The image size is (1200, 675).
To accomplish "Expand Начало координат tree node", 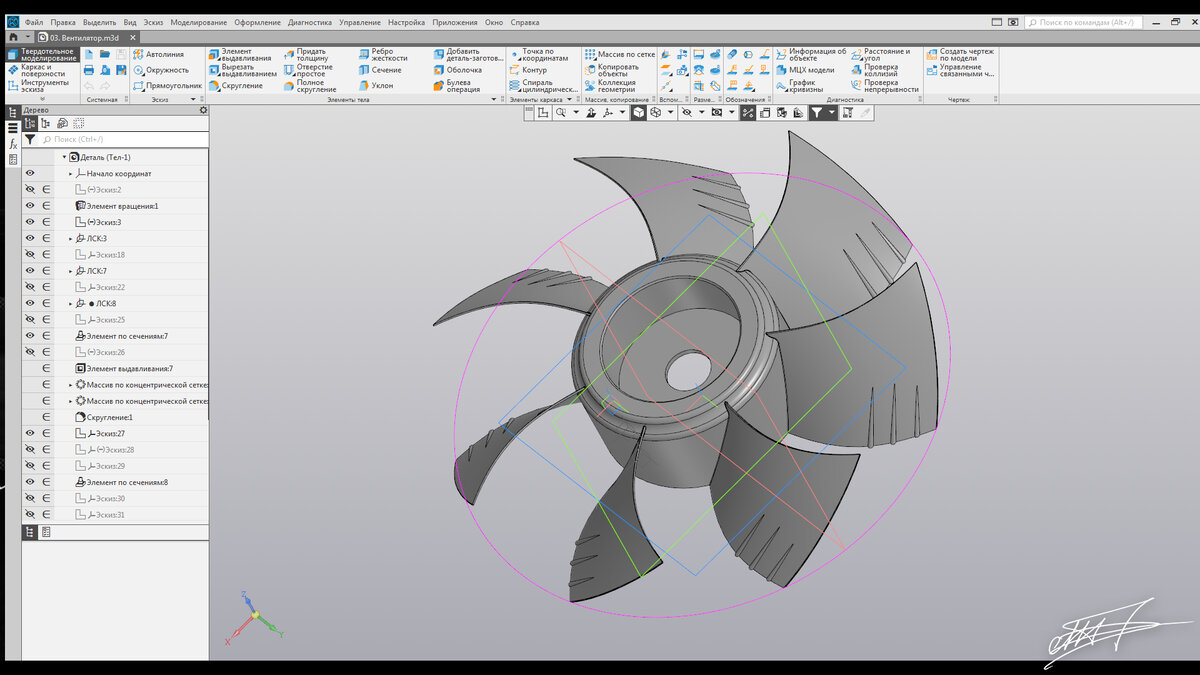I will (x=70, y=173).
